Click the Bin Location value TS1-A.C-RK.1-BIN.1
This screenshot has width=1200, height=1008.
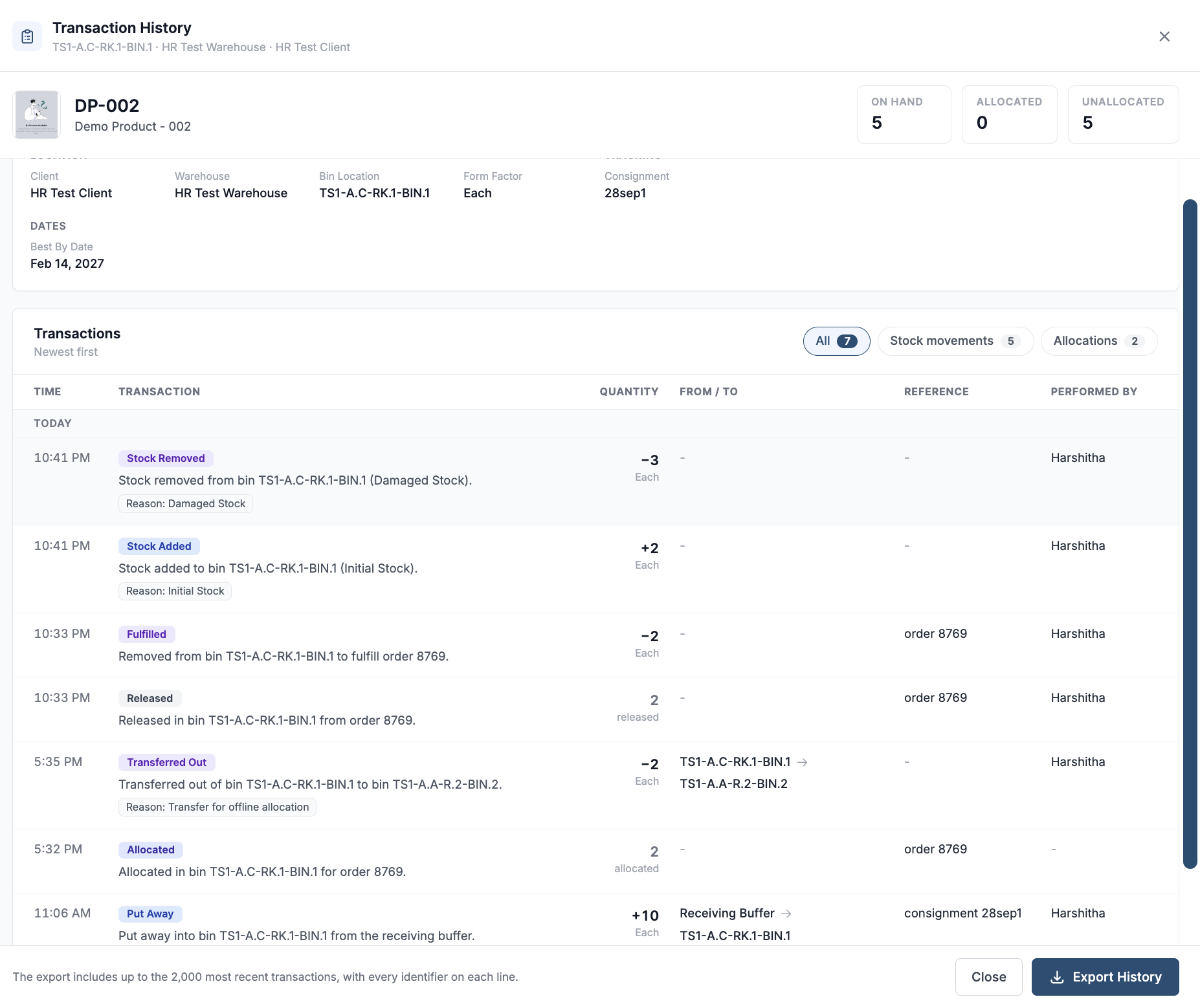(375, 193)
